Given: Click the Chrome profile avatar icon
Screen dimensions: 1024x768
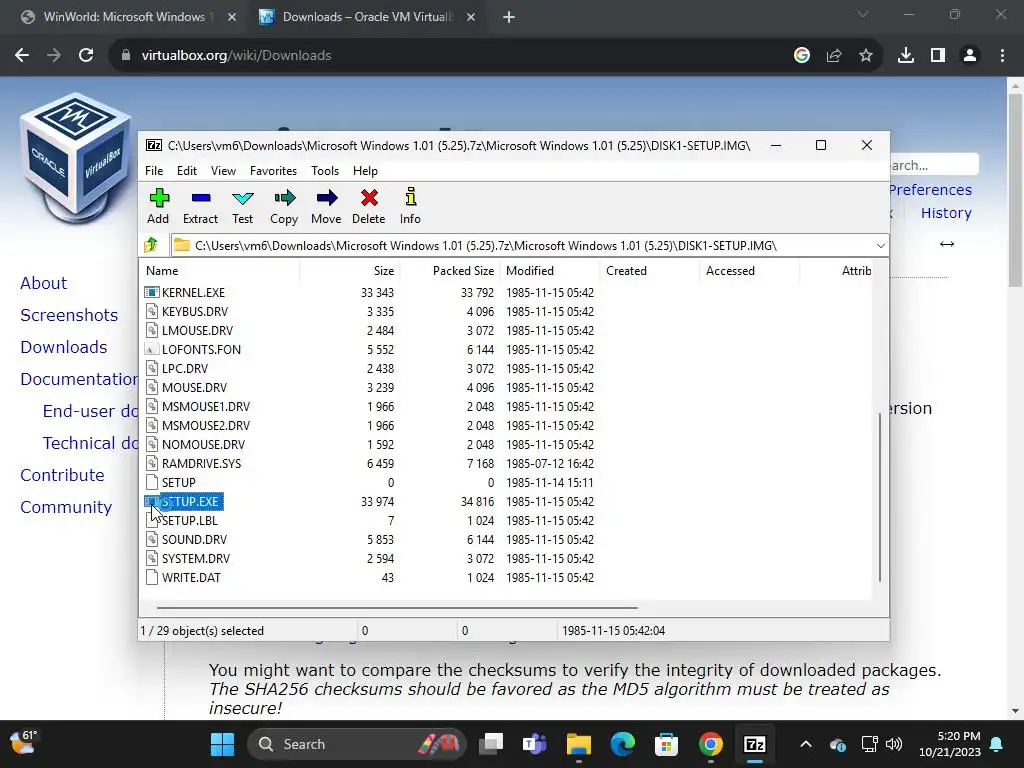Looking at the screenshot, I should tap(970, 56).
